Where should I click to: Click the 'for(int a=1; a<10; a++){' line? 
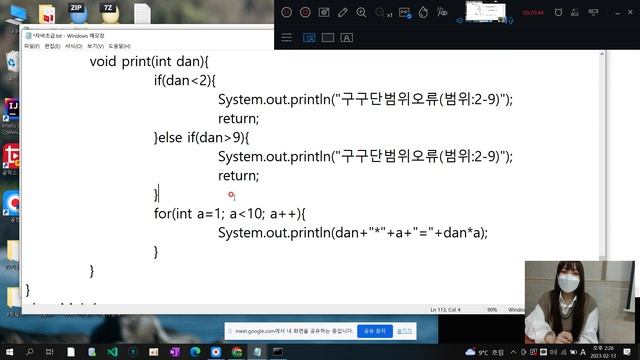coord(229,213)
